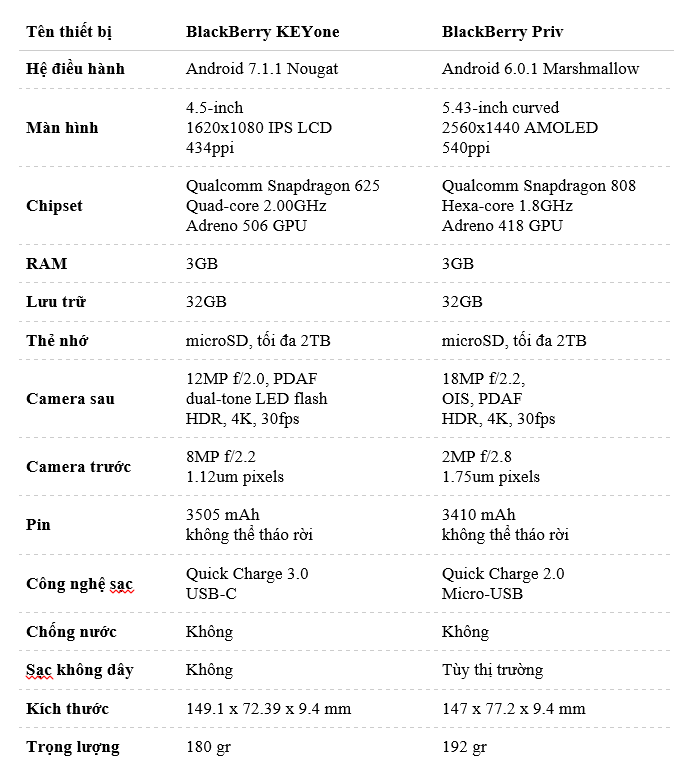Click the BlackBerry KEYone column header
Image resolution: width=695 pixels, height=774 pixels.
click(262, 31)
